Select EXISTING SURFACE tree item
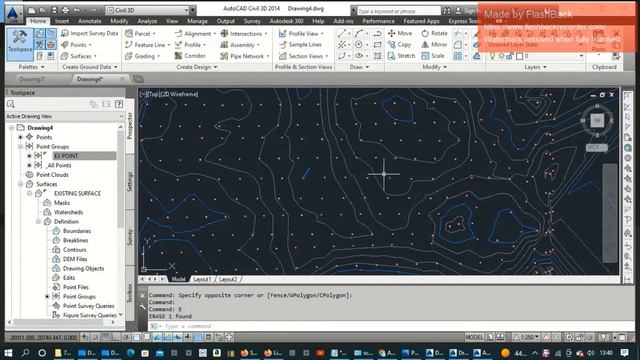The height and width of the screenshot is (360, 640). pyautogui.click(x=77, y=193)
